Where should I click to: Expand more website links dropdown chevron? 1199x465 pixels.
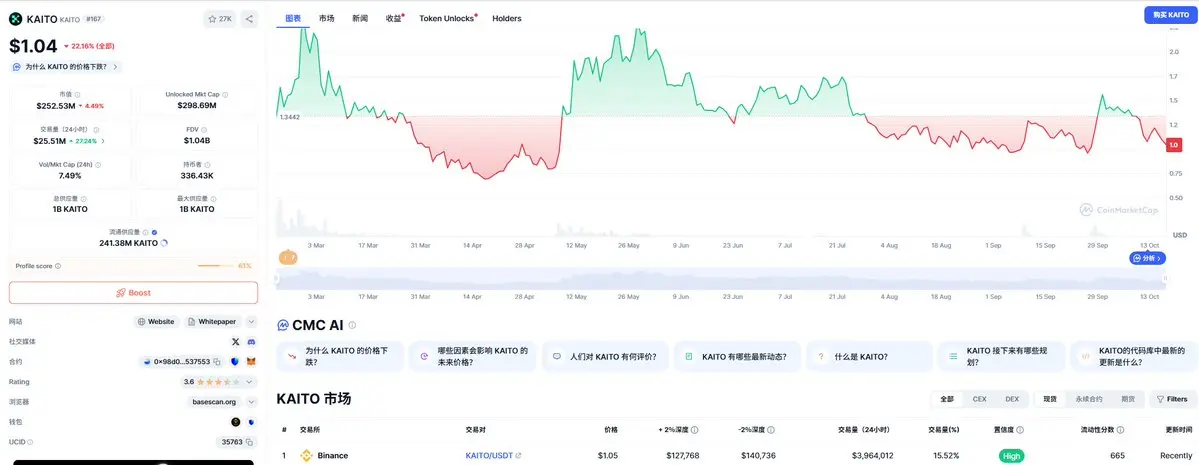(251, 322)
